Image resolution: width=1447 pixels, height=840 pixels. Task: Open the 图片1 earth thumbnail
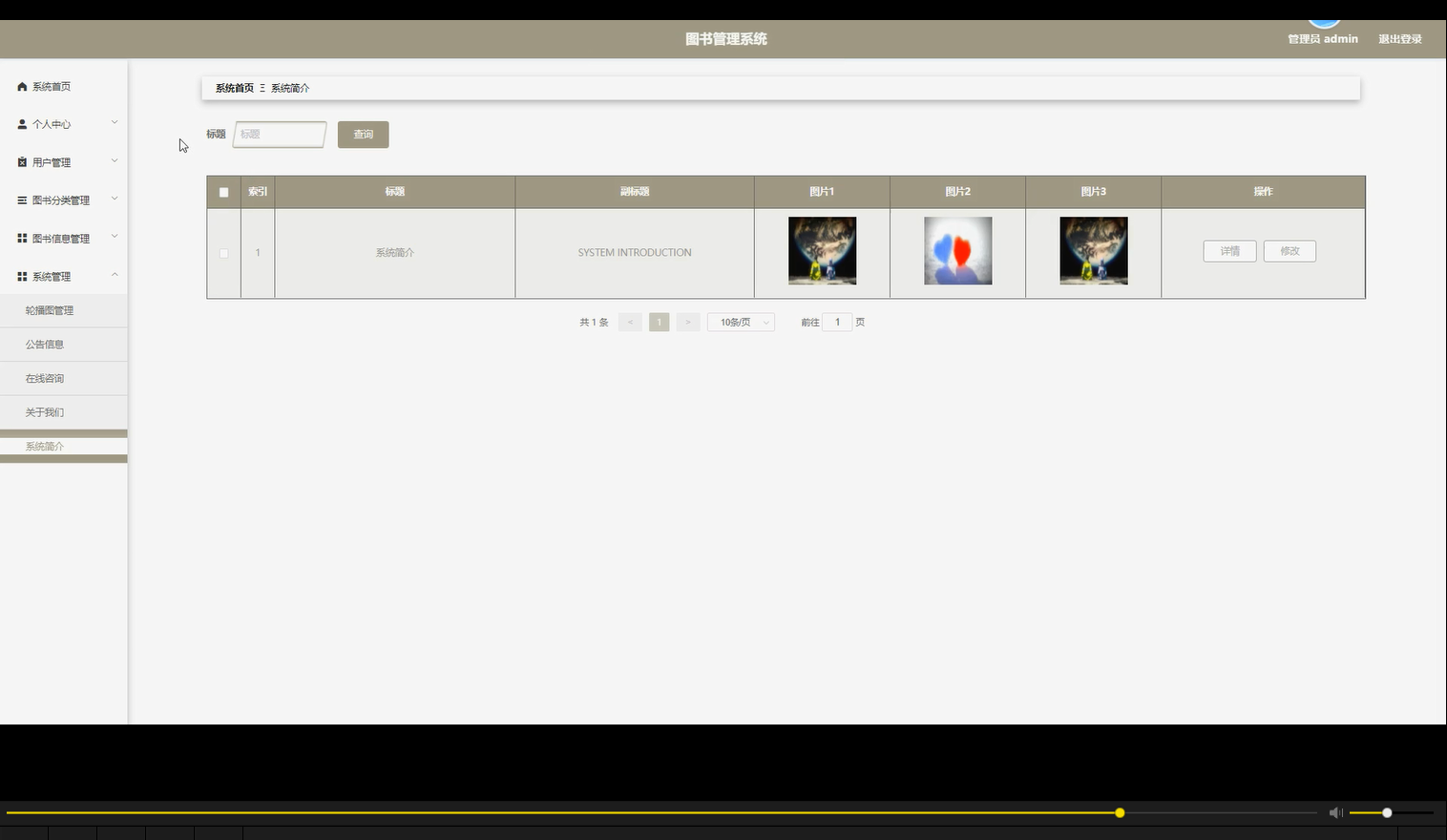point(822,251)
